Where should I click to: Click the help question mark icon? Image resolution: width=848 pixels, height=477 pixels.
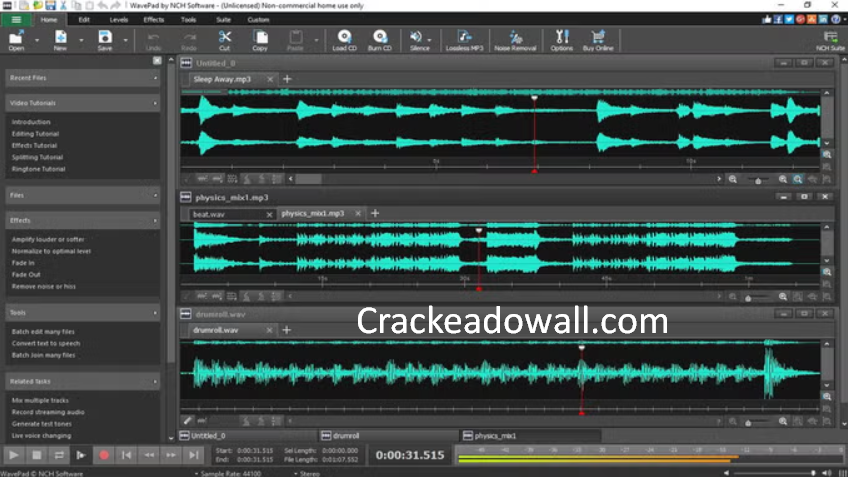pos(836,19)
